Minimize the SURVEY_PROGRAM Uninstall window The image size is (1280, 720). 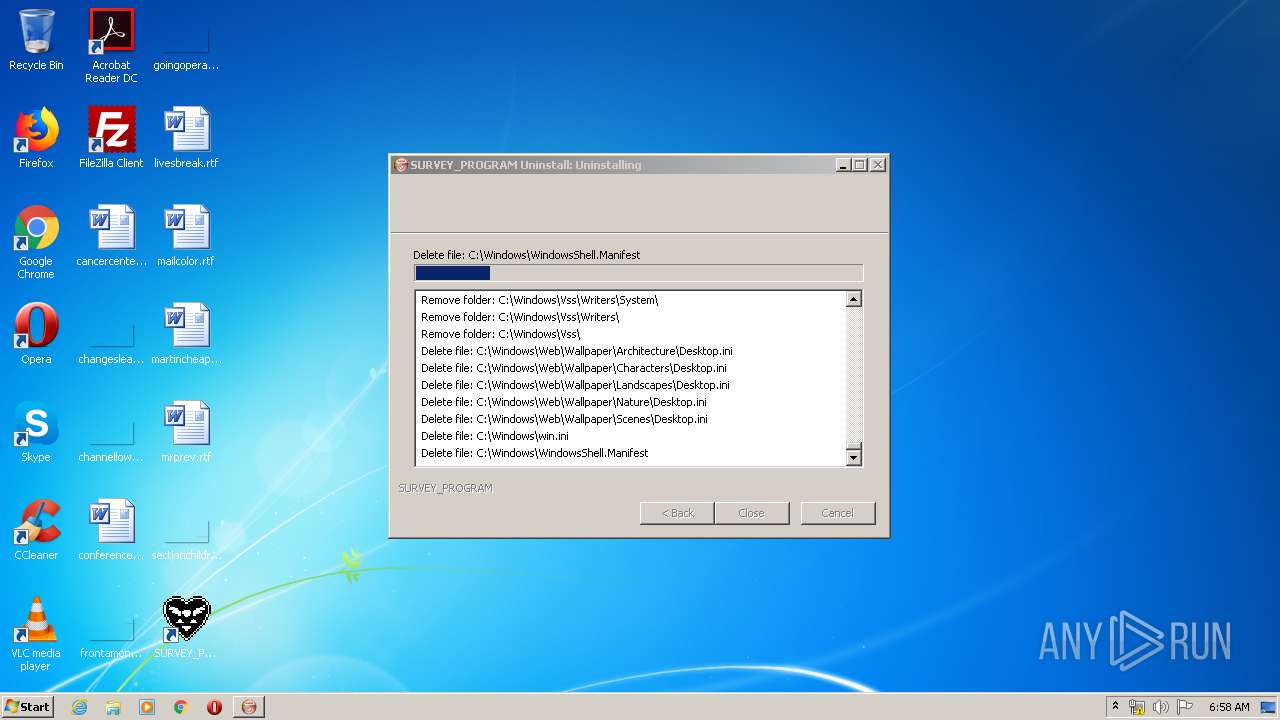843,165
